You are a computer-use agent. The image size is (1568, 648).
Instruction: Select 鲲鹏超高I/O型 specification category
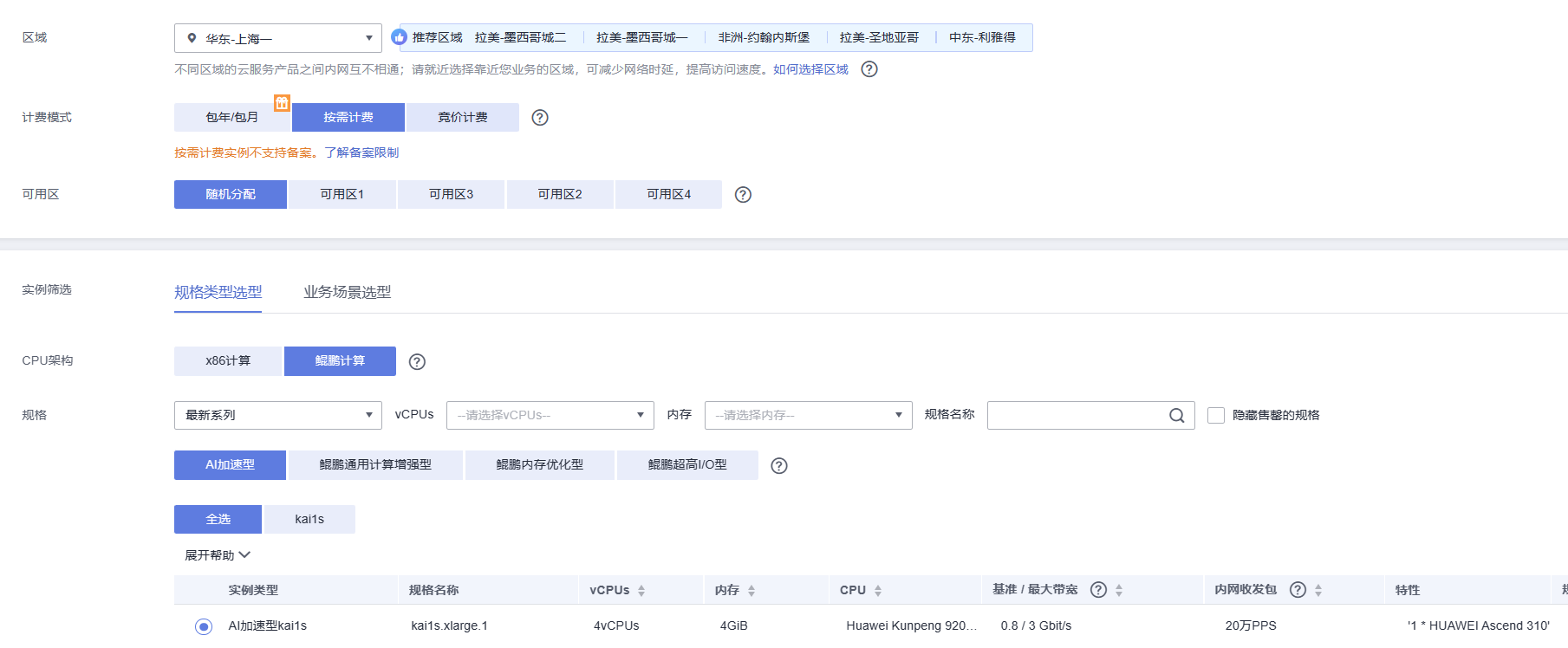[687, 465]
